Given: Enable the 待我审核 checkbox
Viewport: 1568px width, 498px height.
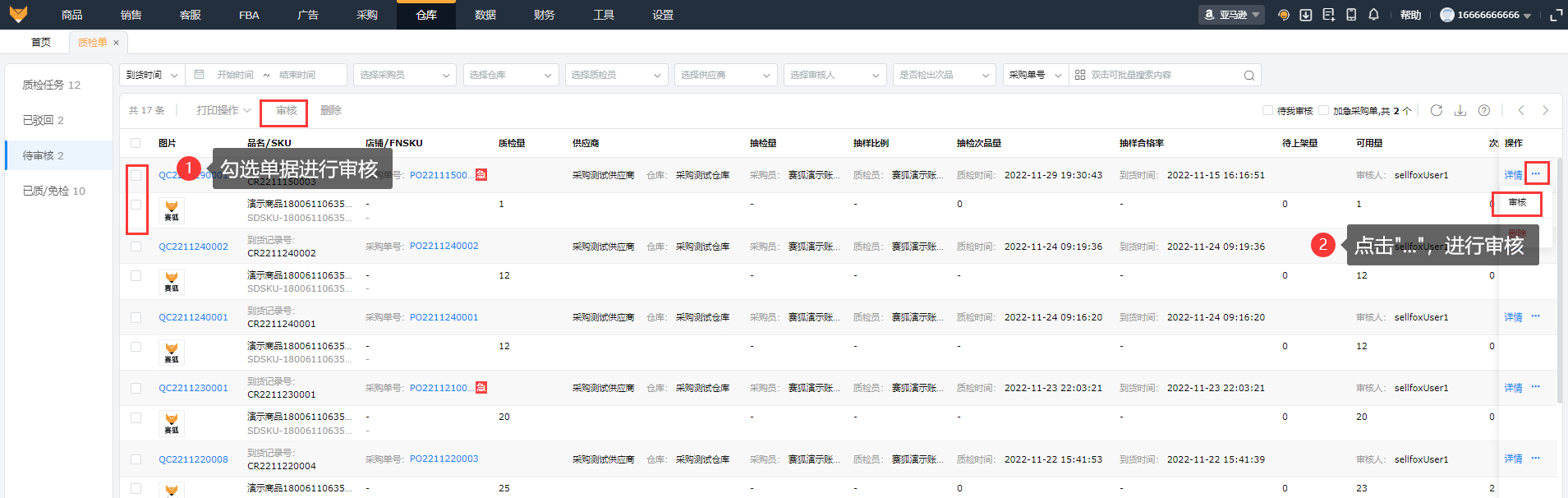Looking at the screenshot, I should point(1267,110).
